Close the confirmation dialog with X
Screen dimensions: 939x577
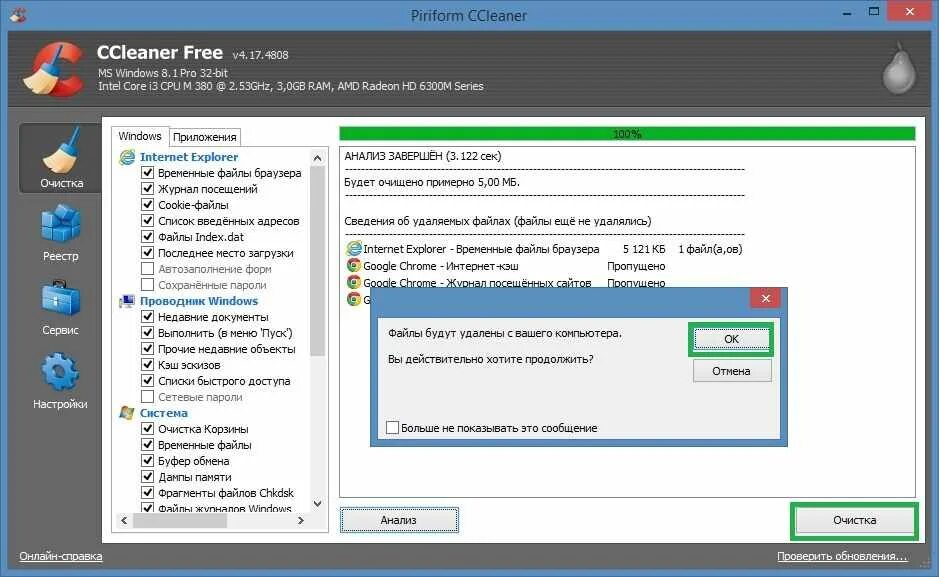765,298
